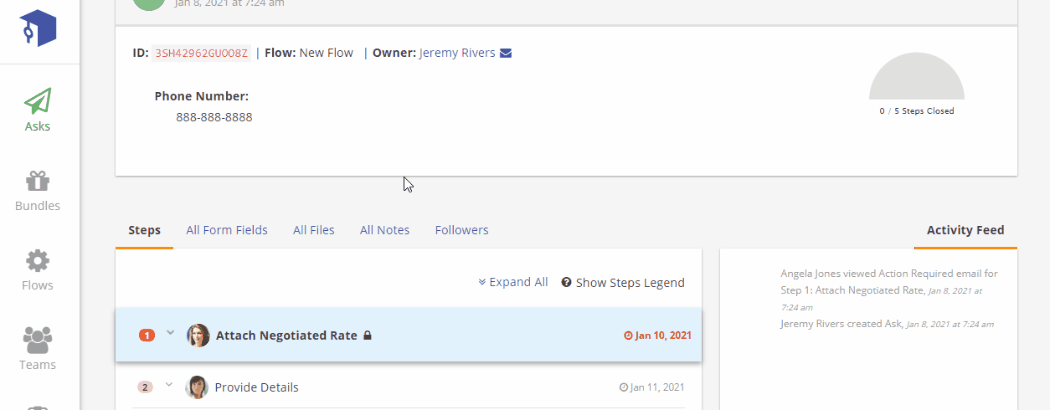Click avatar on Provide Details step
Viewport: 1050px width, 410px height.
coord(197,387)
